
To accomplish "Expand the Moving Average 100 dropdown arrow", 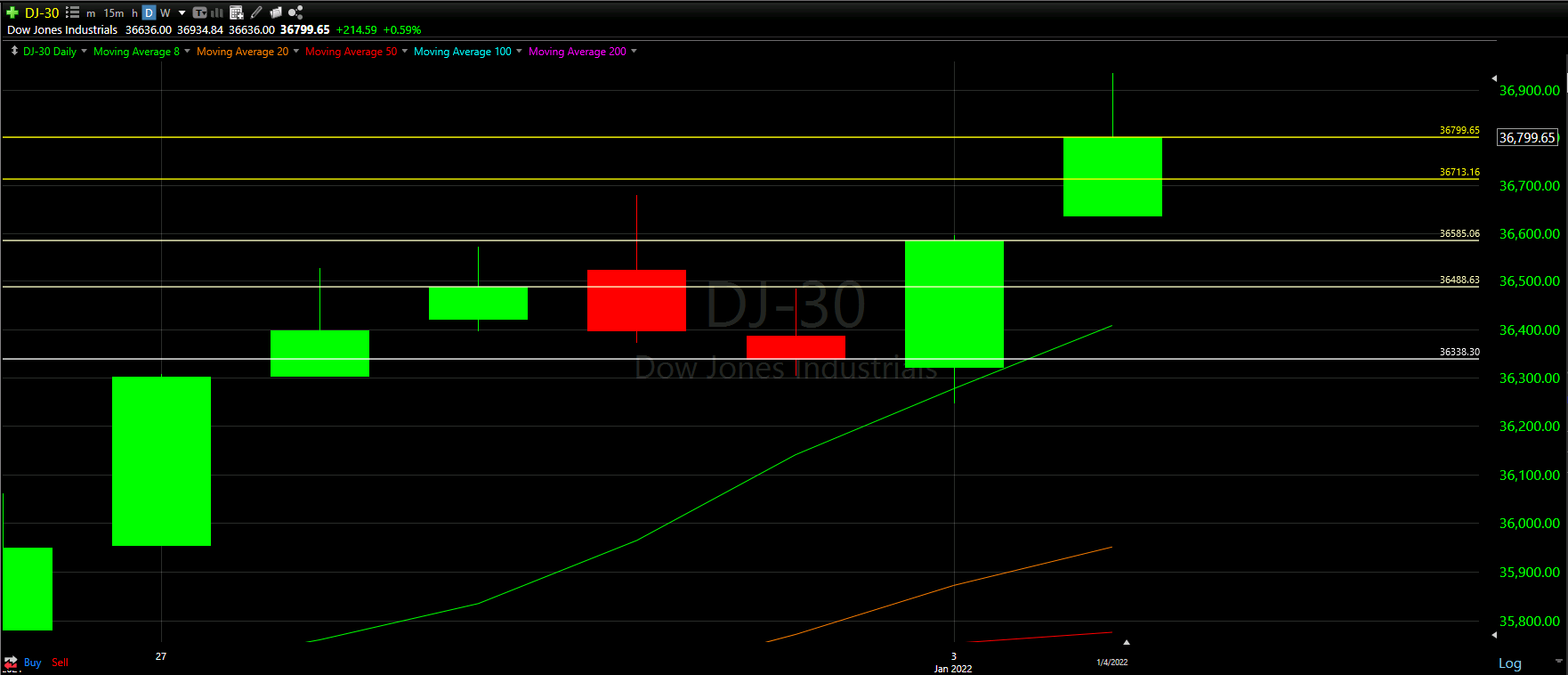I will point(519,51).
